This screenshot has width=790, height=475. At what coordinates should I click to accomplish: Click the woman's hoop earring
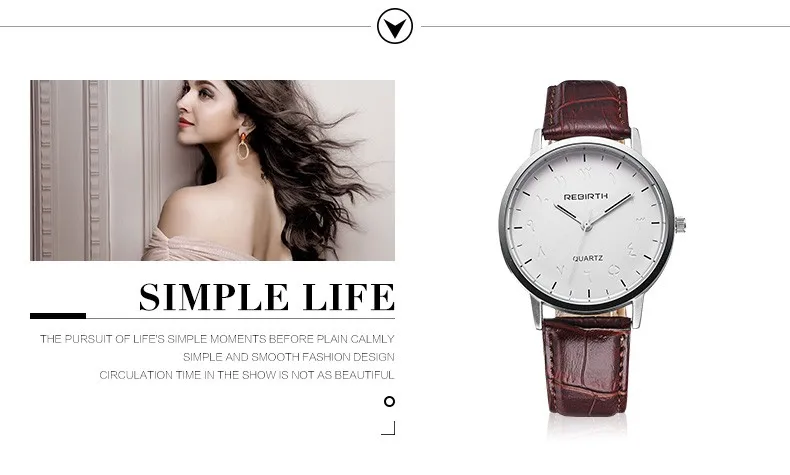pyautogui.click(x=243, y=146)
